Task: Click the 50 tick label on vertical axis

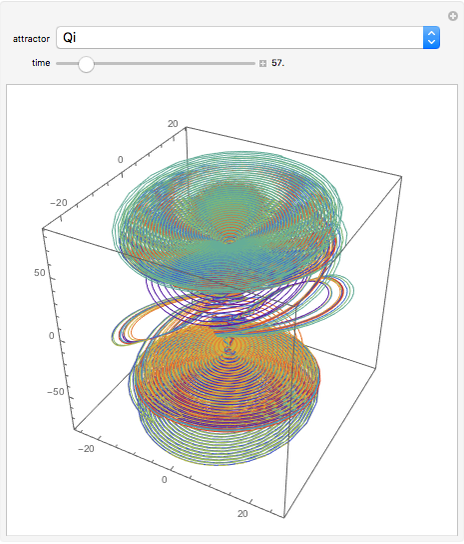Action: pos(40,273)
